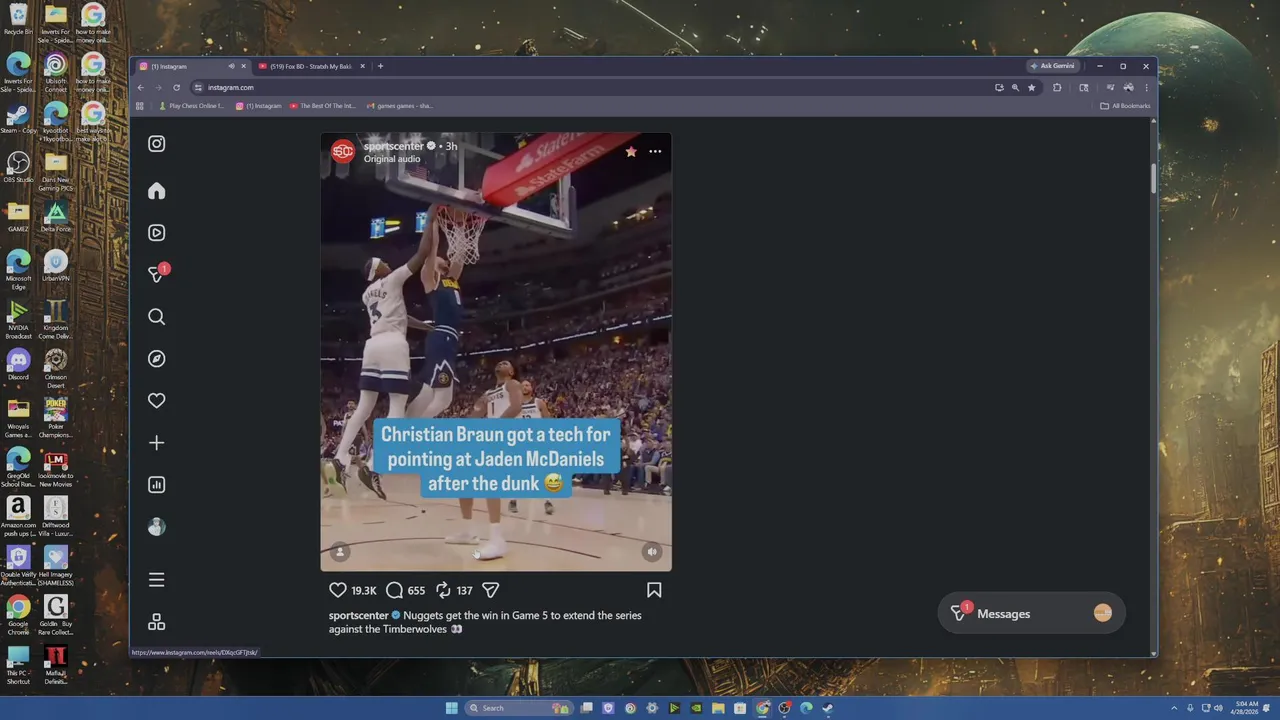This screenshot has width=1280, height=720.
Task: Open the Chrome extensions puzzle icon
Action: (1057, 88)
